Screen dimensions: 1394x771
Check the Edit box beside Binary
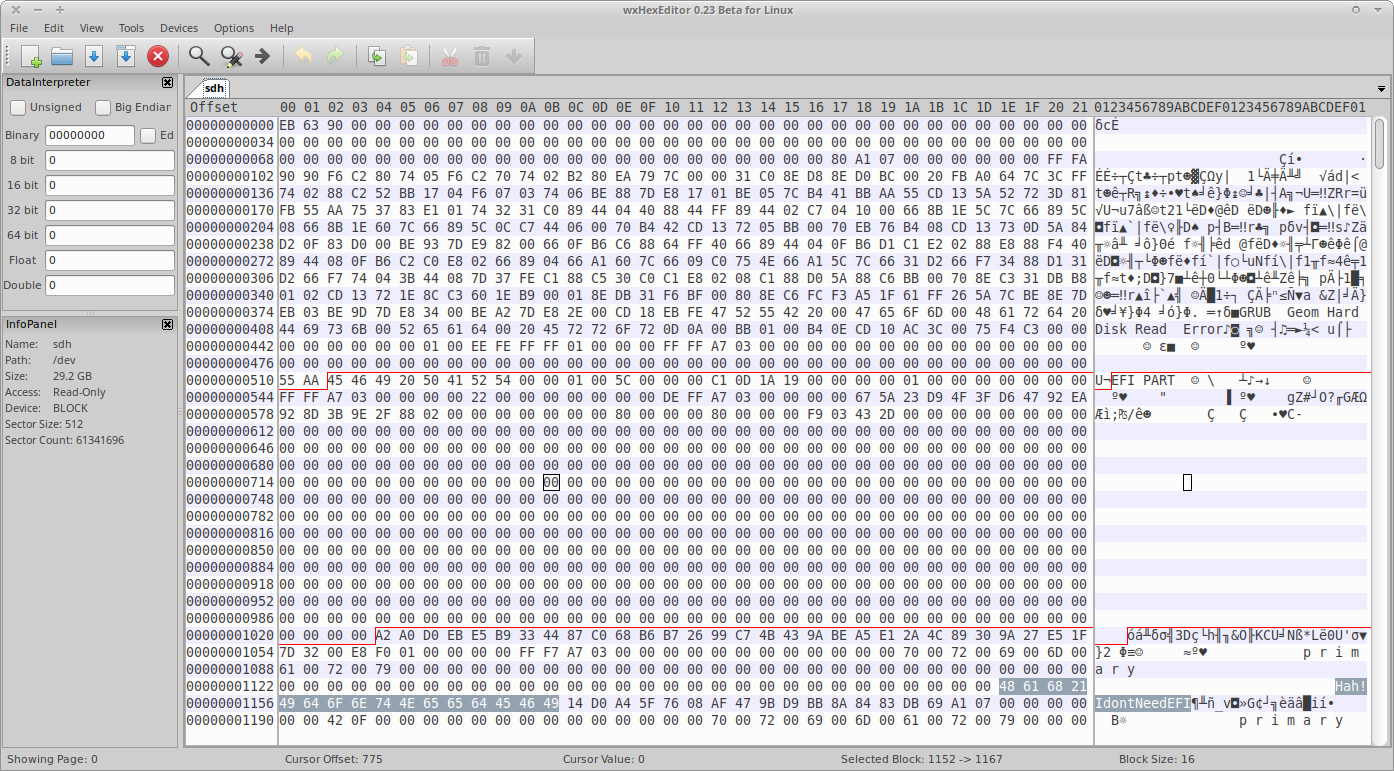click(148, 135)
